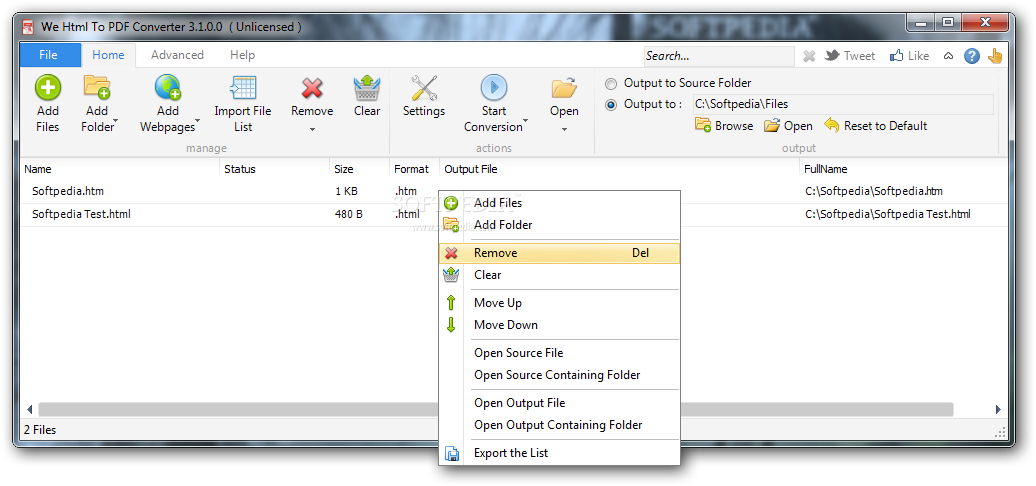Image resolution: width=1036 pixels, height=486 pixels.
Task: Click the Add Webpages globe icon
Action: 168,87
